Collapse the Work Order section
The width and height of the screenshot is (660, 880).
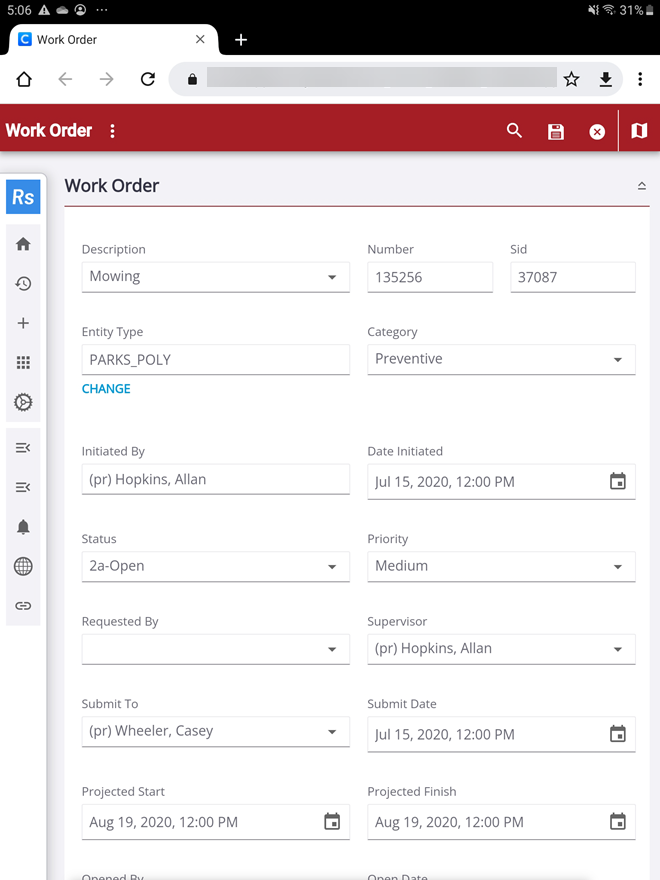641,186
